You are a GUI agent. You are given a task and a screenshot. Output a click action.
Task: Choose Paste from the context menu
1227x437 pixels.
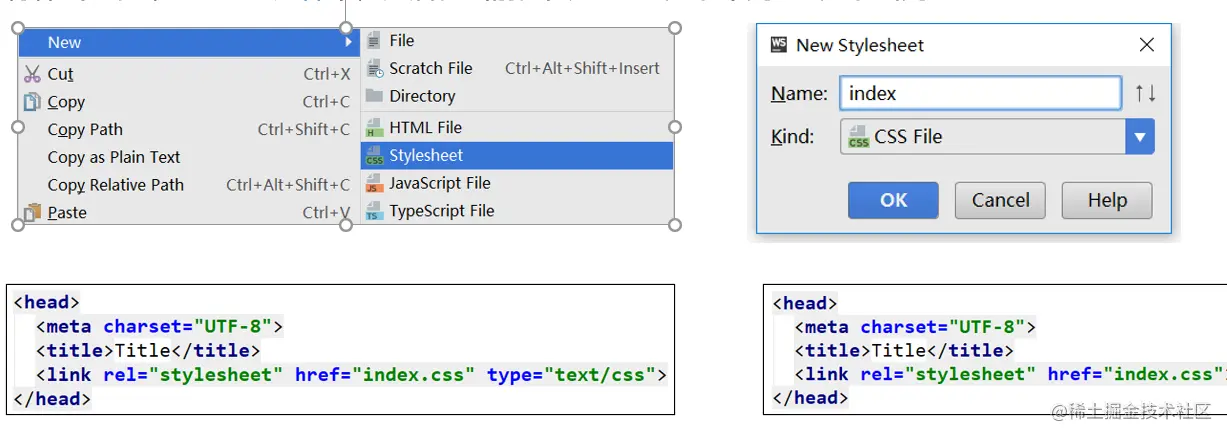click(189, 212)
